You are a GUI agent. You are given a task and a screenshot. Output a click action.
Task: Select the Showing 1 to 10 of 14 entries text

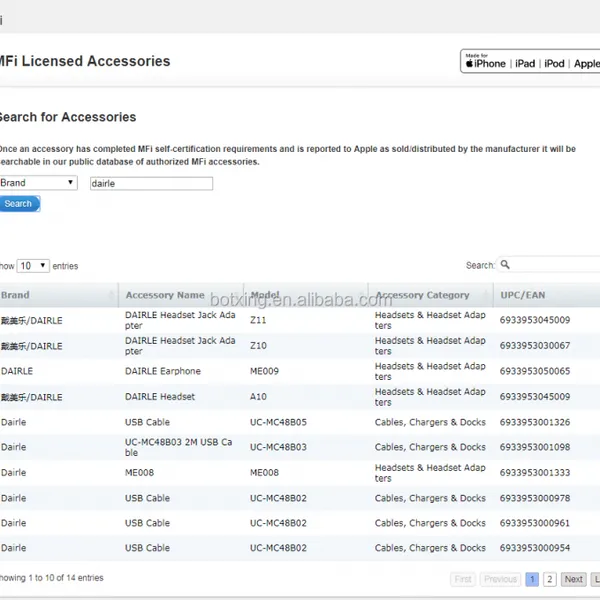[51, 578]
